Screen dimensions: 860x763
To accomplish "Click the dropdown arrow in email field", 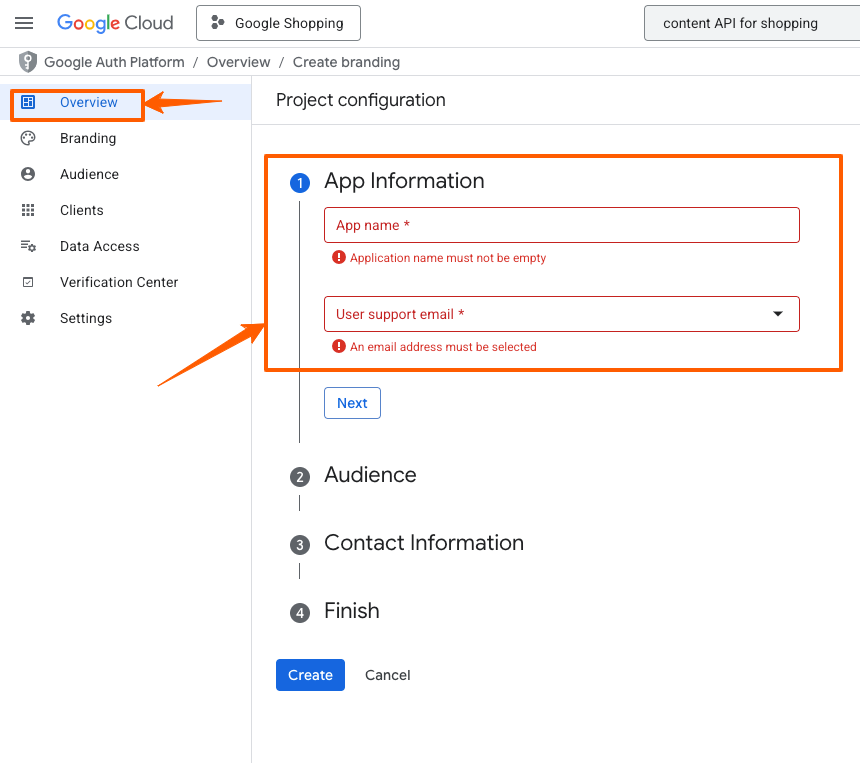I will click(x=778, y=314).
